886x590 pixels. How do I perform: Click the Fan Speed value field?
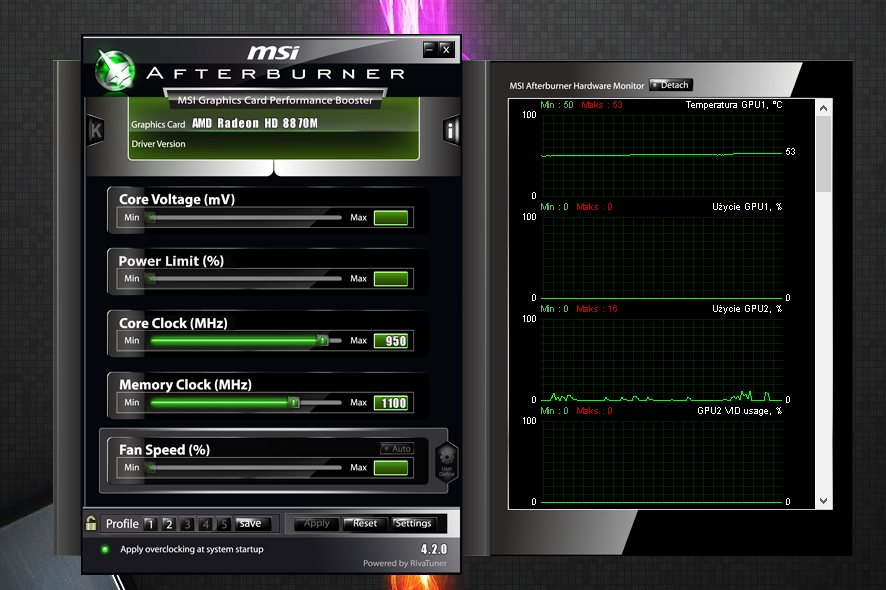391,468
